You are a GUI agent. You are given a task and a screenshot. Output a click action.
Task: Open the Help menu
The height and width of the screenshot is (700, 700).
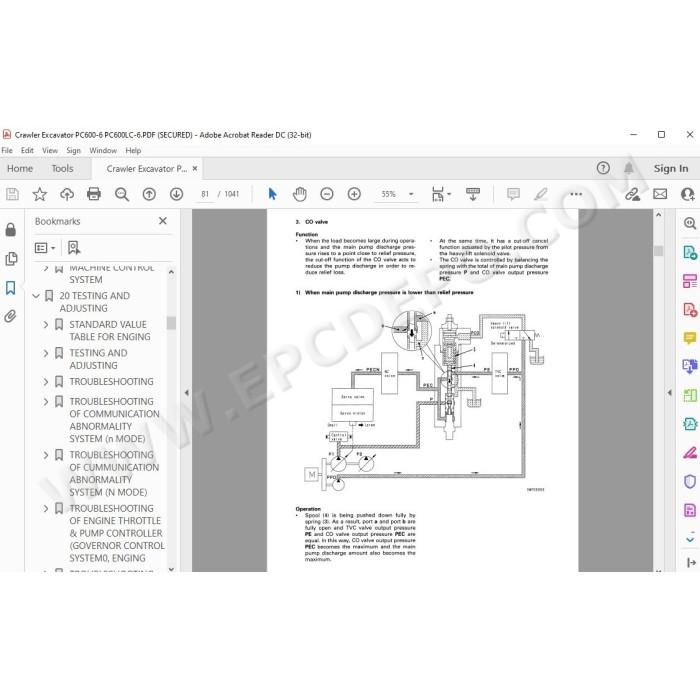click(133, 150)
